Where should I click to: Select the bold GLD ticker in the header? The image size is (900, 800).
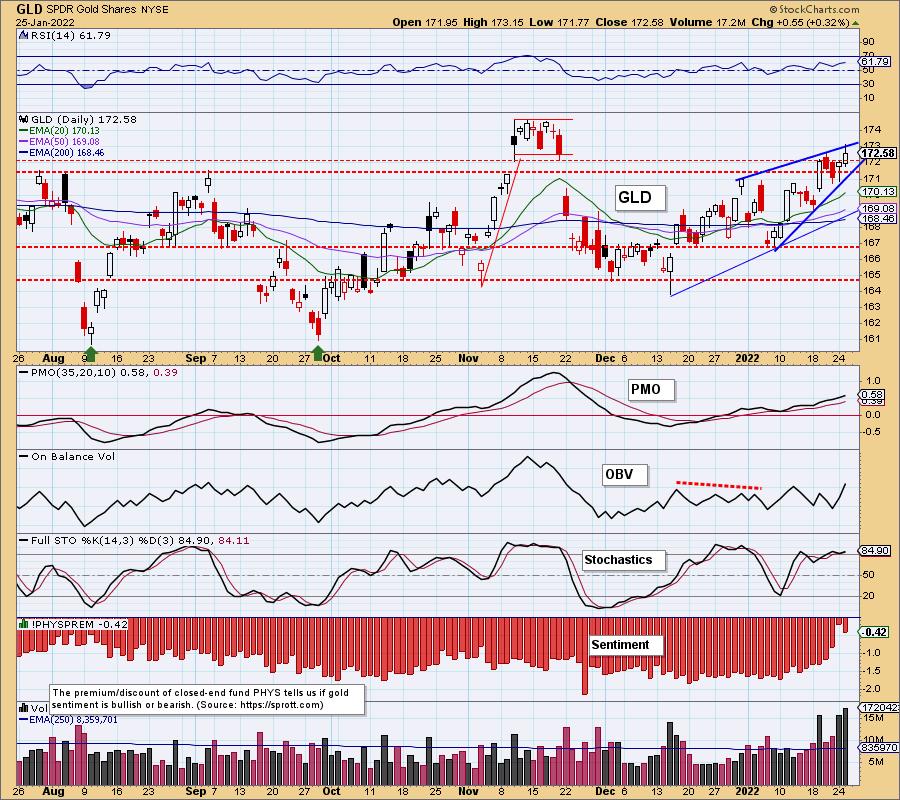tap(30, 10)
